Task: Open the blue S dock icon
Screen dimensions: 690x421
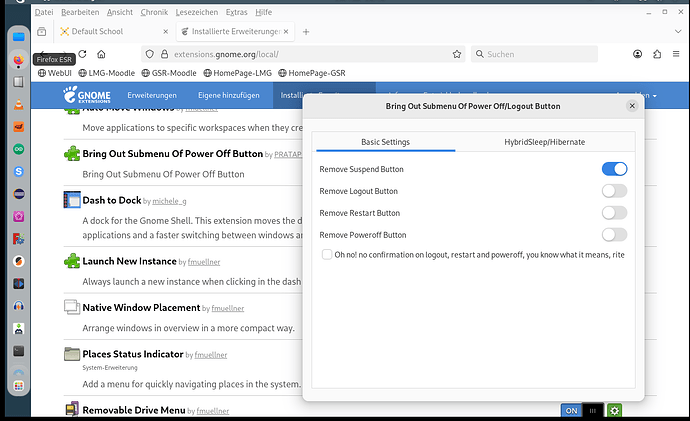Action: (18, 172)
